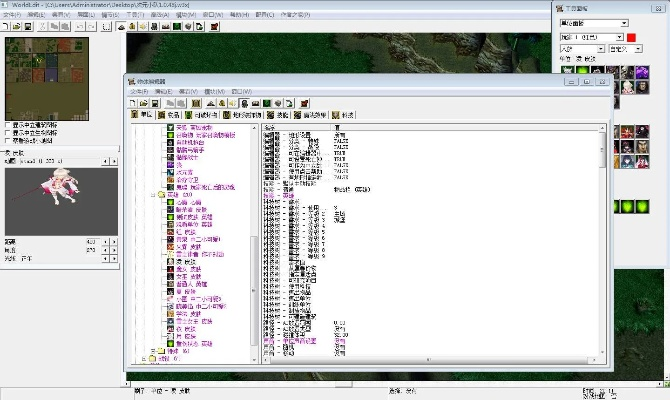Image resolution: width=670 pixels, height=400 pixels.
Task: Enable the first minimap display checkbox
Action: 9,125
